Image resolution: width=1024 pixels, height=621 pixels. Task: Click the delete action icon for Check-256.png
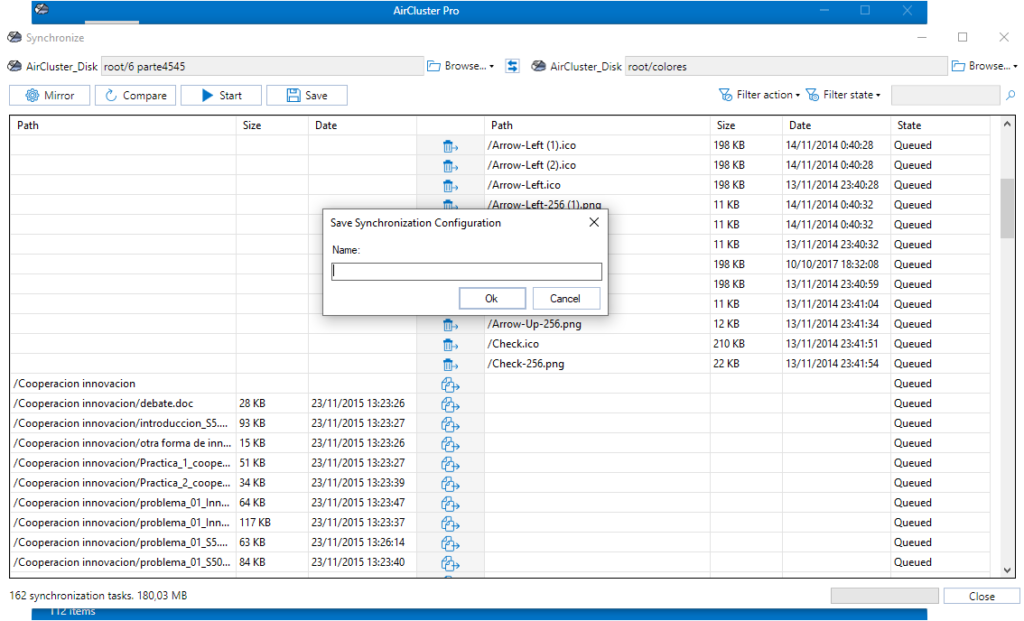[x=450, y=364]
